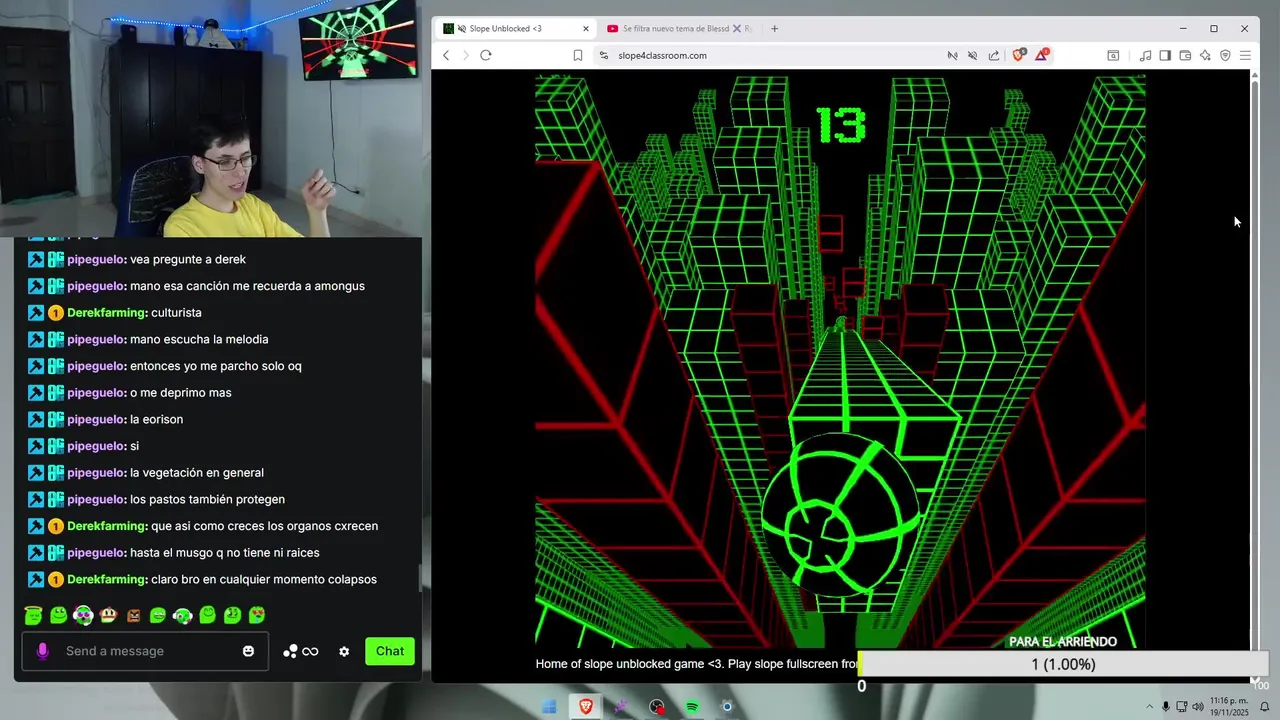Click the browser forward arrow

(x=465, y=55)
